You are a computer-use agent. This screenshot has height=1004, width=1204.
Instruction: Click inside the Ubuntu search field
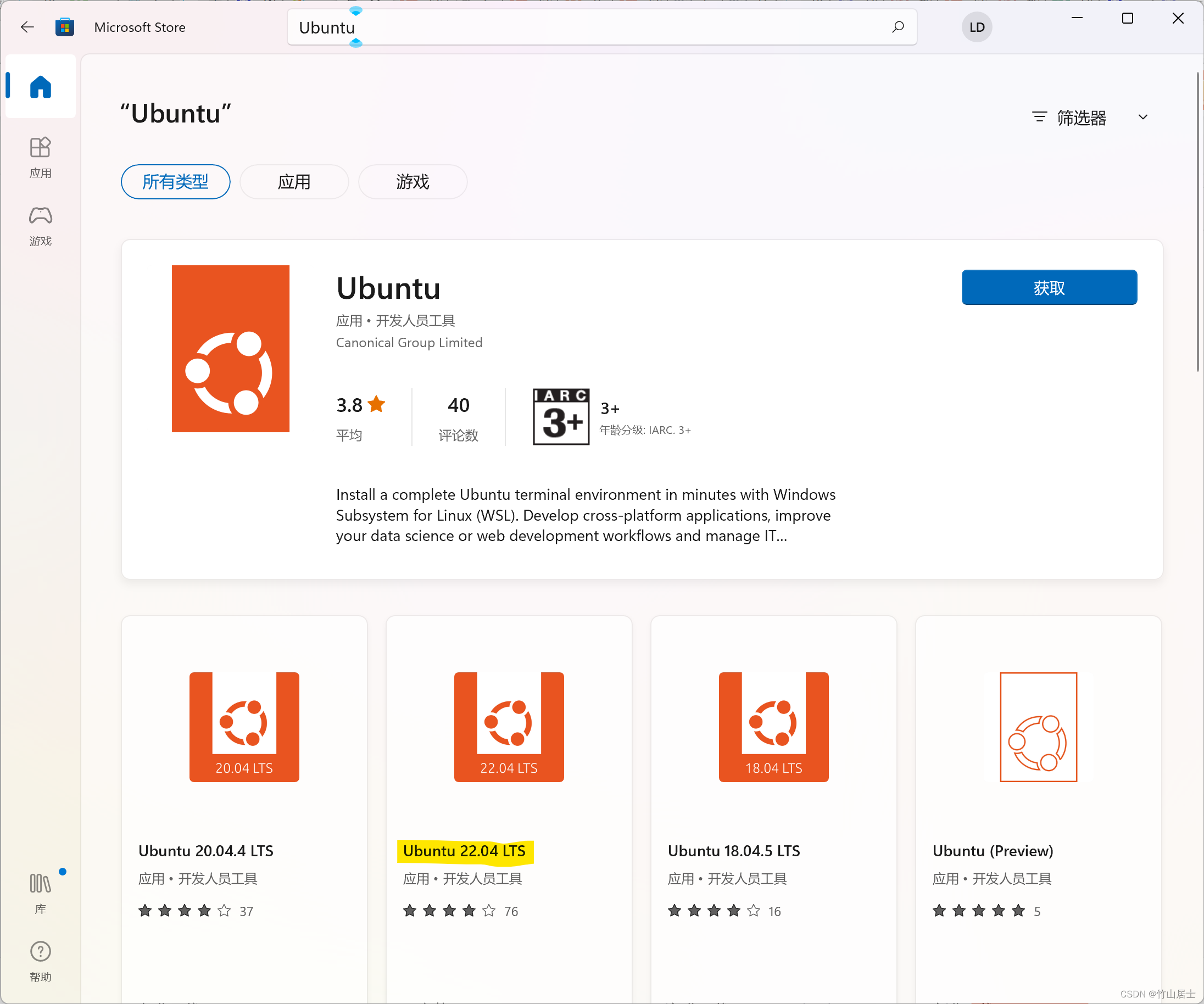(x=573, y=27)
